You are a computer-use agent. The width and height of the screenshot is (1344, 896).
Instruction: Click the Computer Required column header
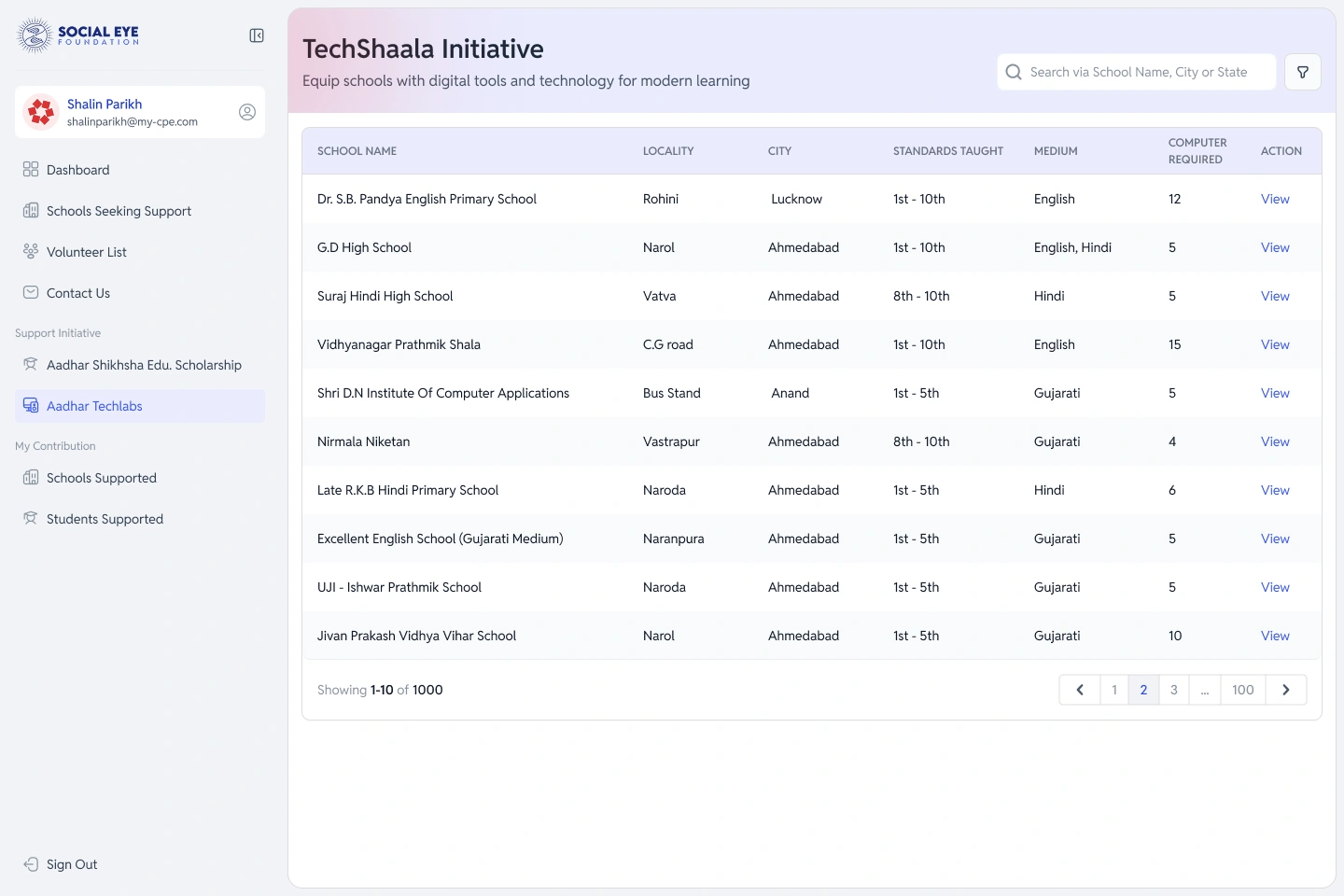coord(1197,151)
